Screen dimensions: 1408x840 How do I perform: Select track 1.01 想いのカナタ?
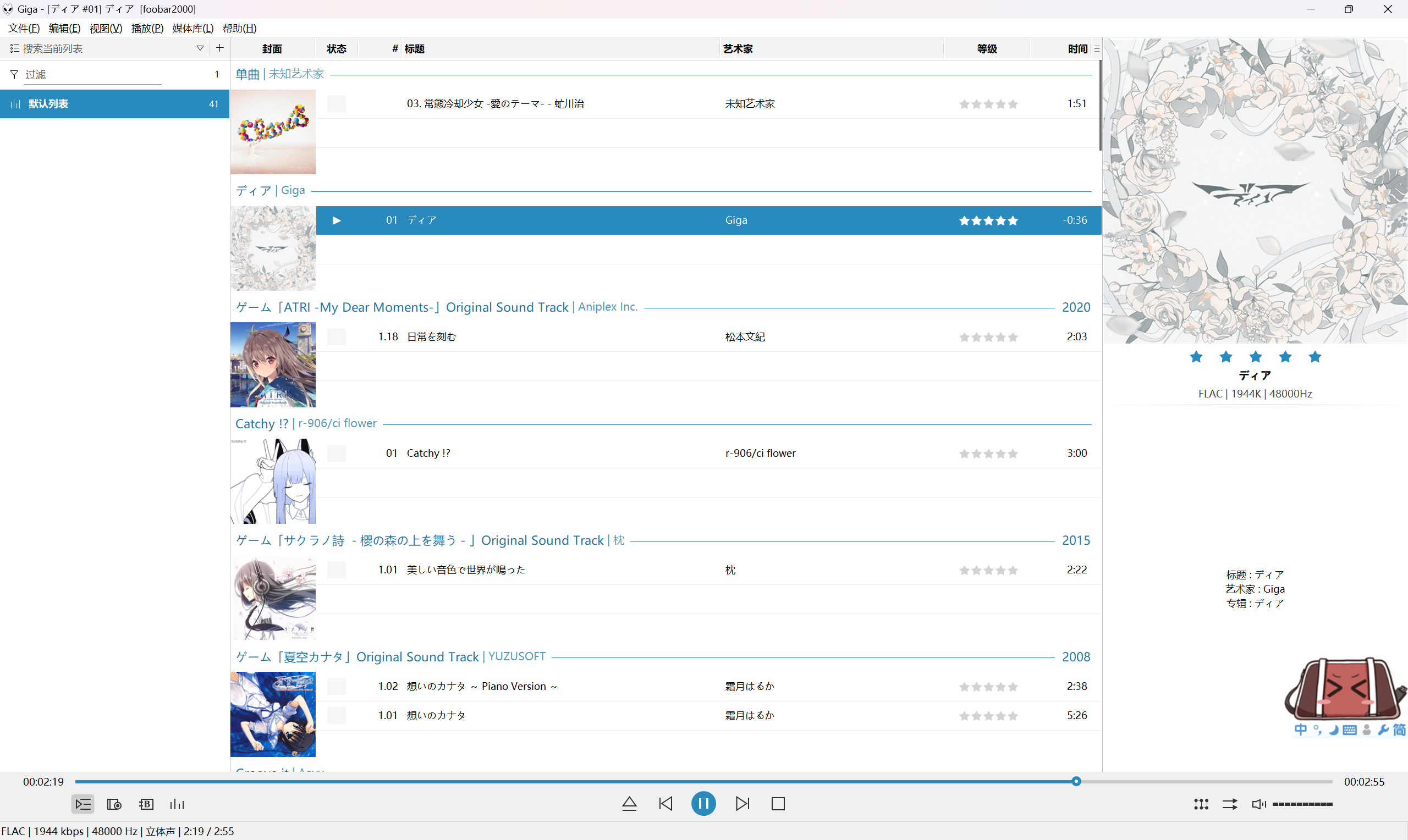(708, 715)
